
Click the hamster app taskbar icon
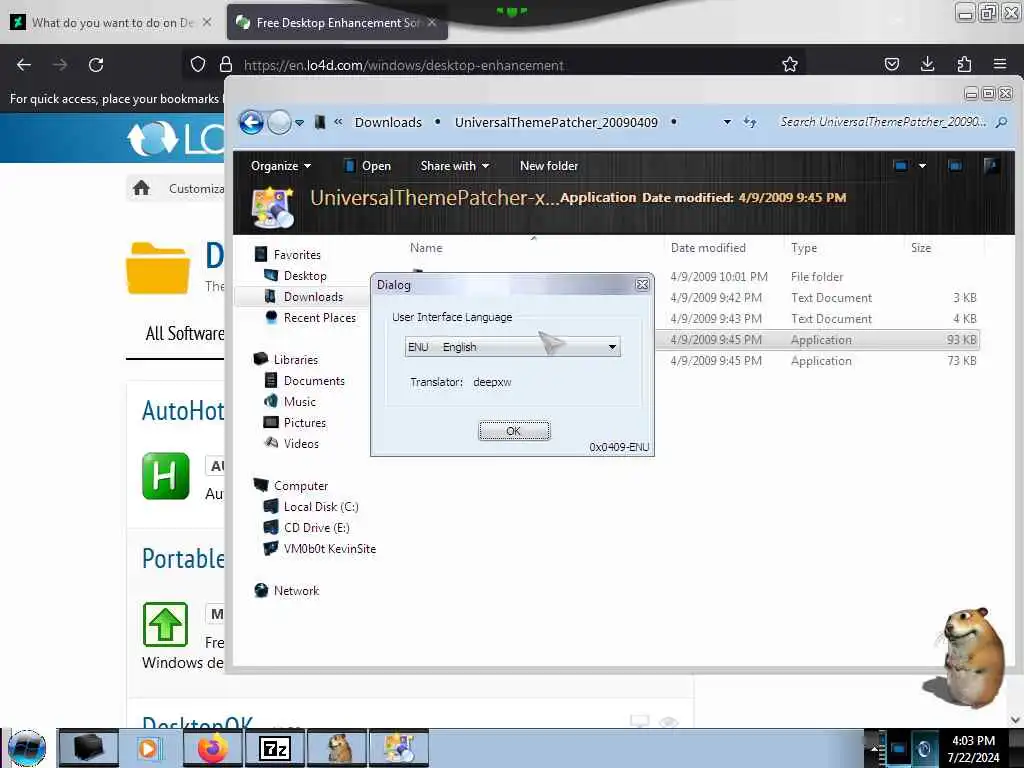tap(338, 748)
